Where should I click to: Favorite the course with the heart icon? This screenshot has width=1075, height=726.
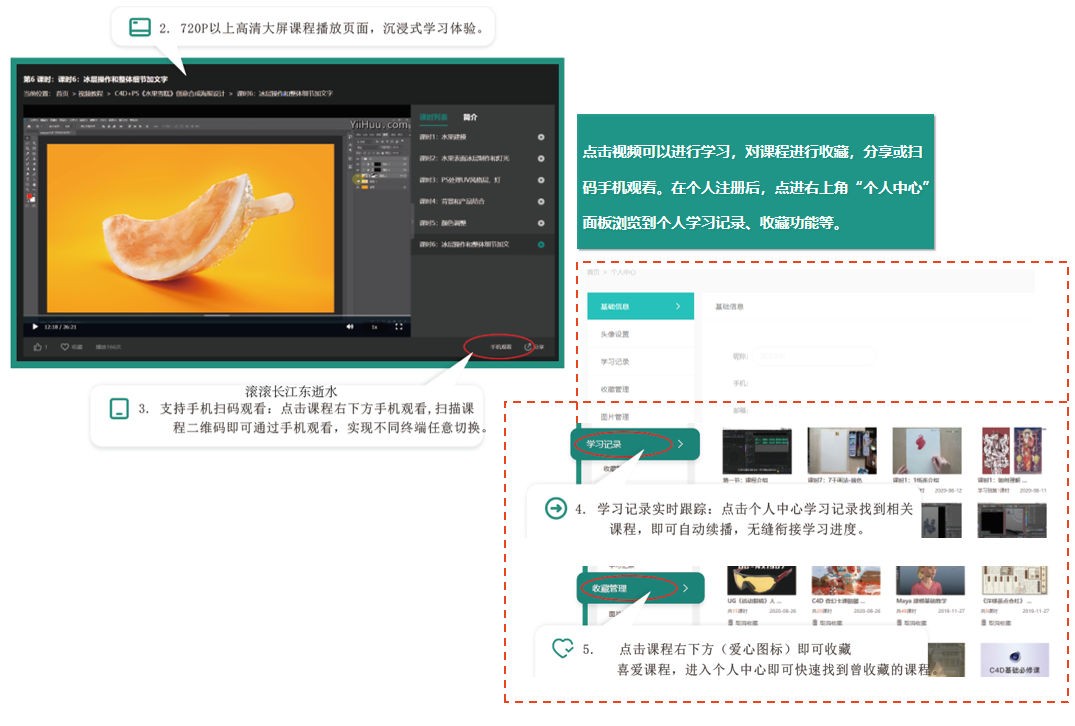[66, 347]
